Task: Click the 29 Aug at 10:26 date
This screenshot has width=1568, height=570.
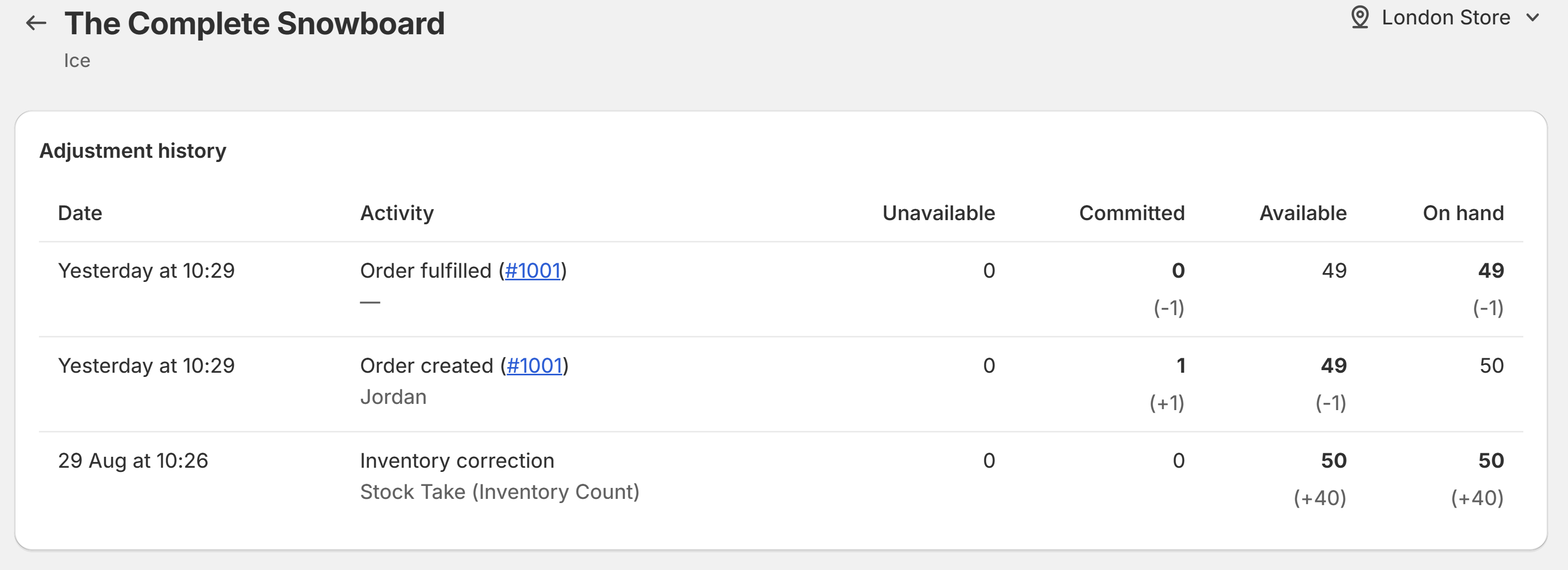Action: (x=132, y=460)
